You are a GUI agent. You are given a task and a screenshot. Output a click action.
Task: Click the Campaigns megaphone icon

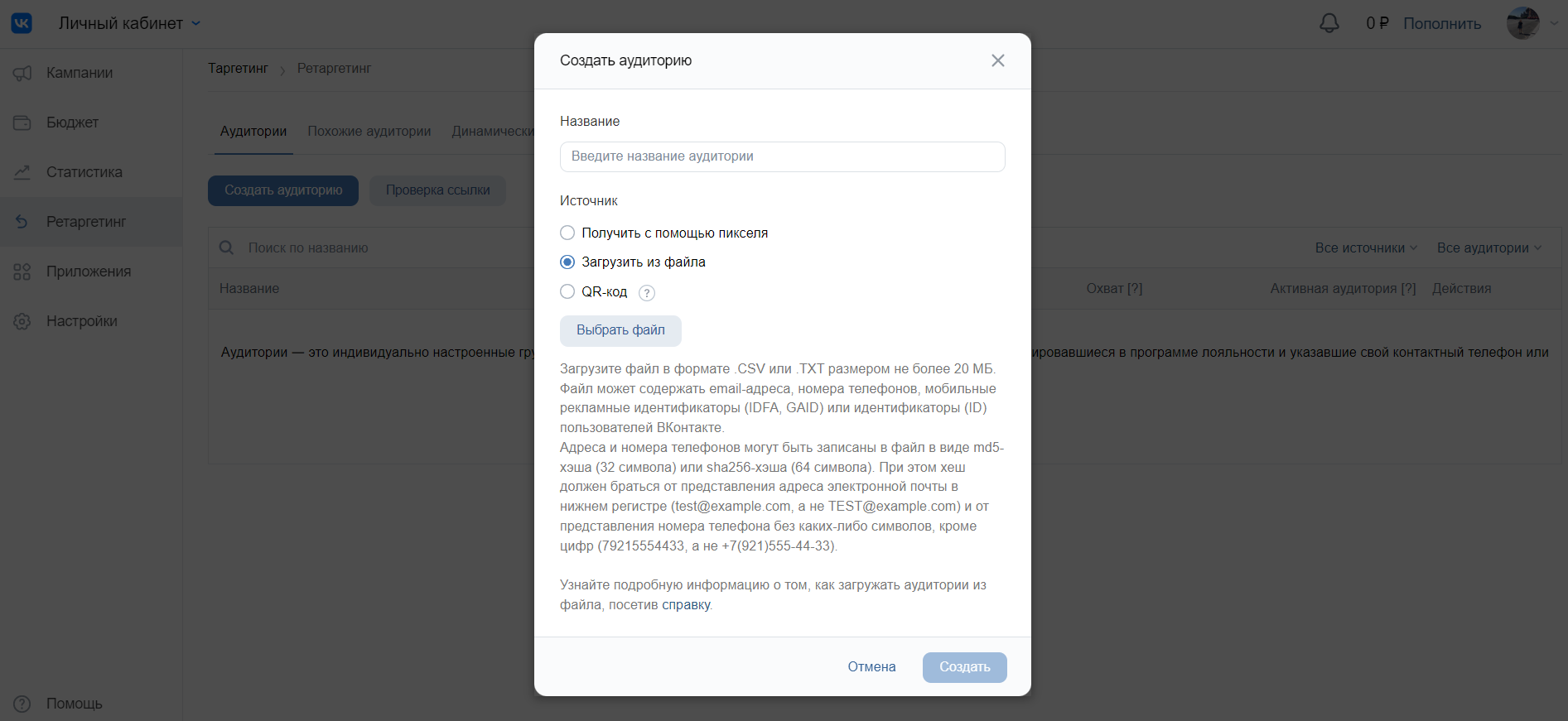[x=22, y=73]
